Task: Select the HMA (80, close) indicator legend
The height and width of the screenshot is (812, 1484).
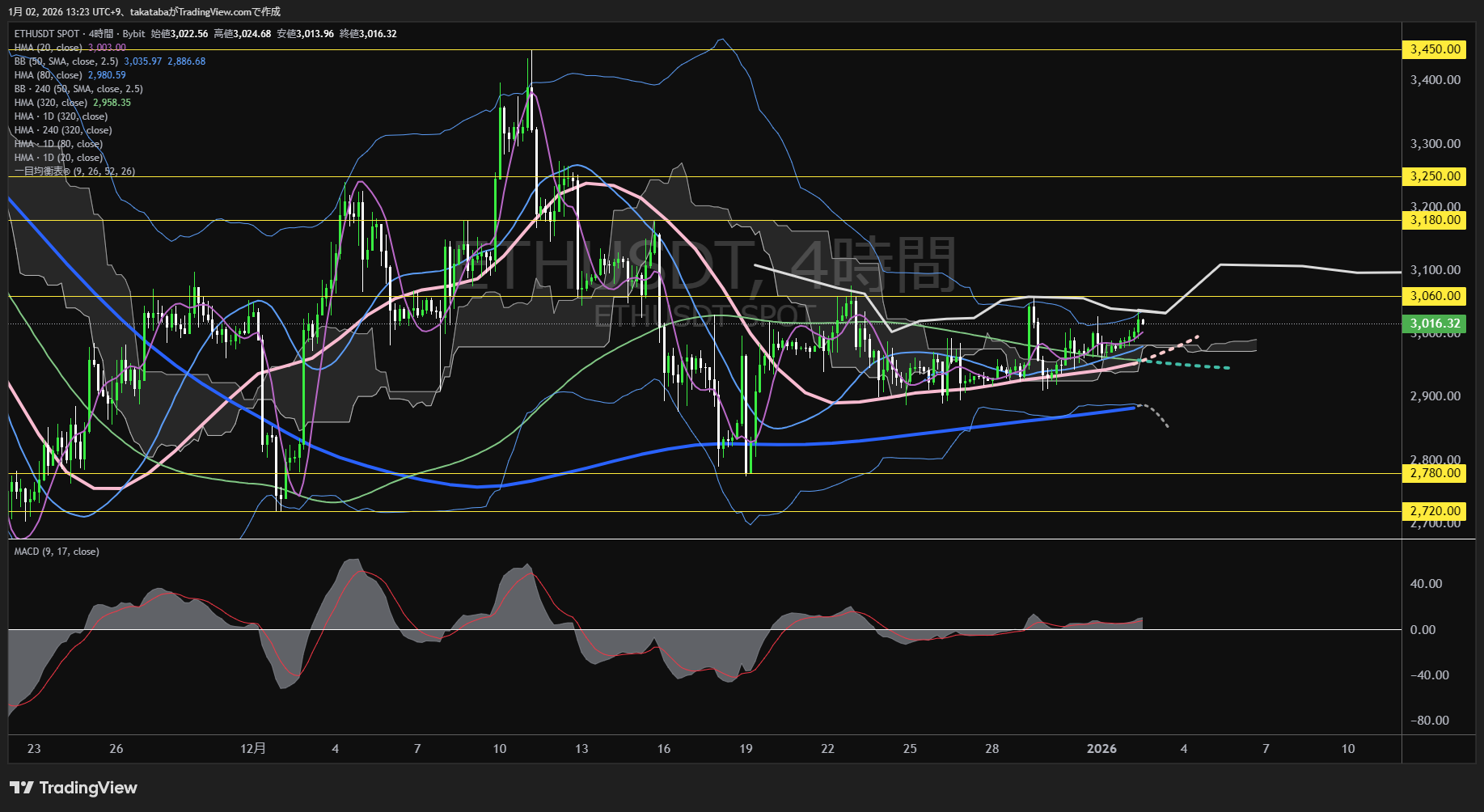Action: click(x=49, y=75)
